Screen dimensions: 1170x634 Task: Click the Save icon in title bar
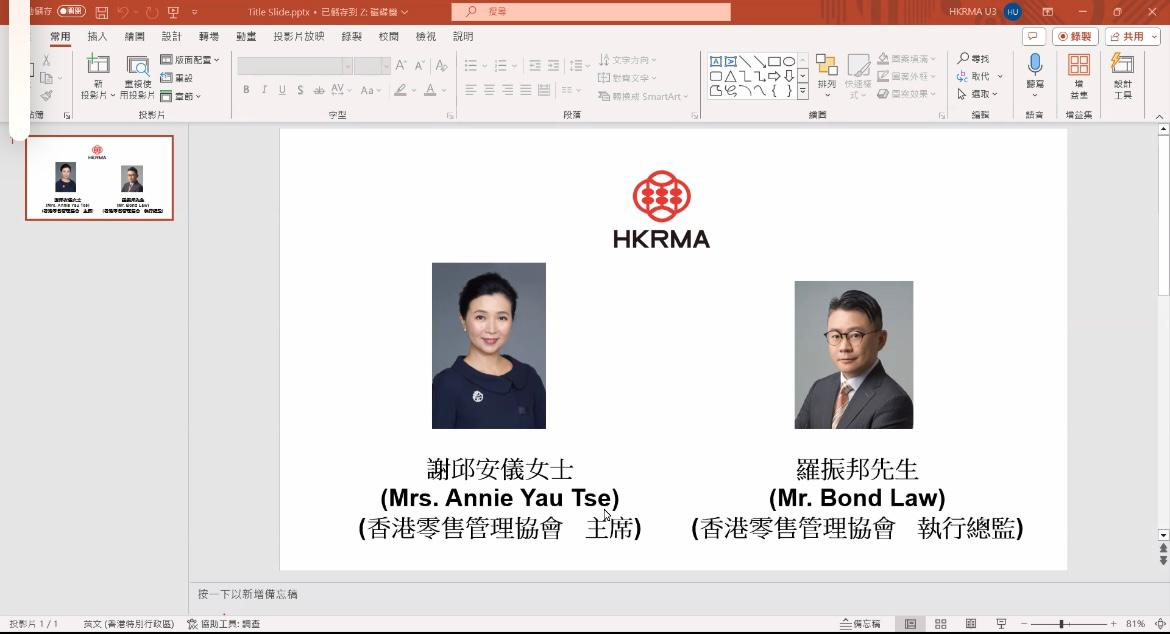(x=102, y=12)
